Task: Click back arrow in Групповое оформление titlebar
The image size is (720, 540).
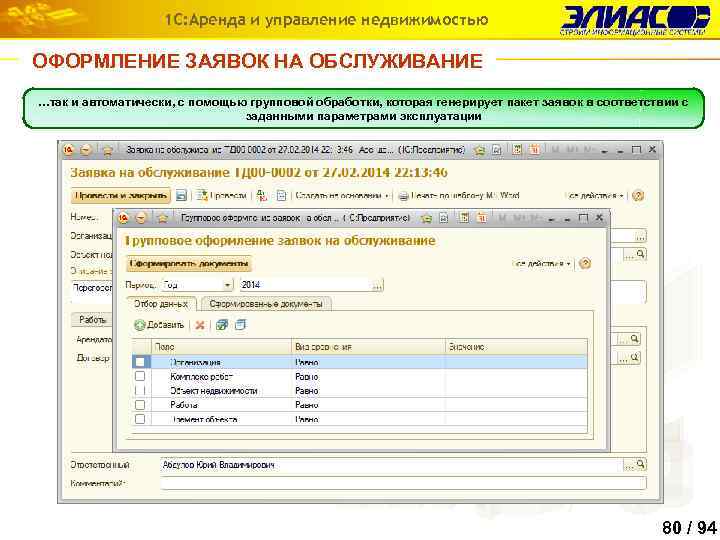Action: [141, 218]
